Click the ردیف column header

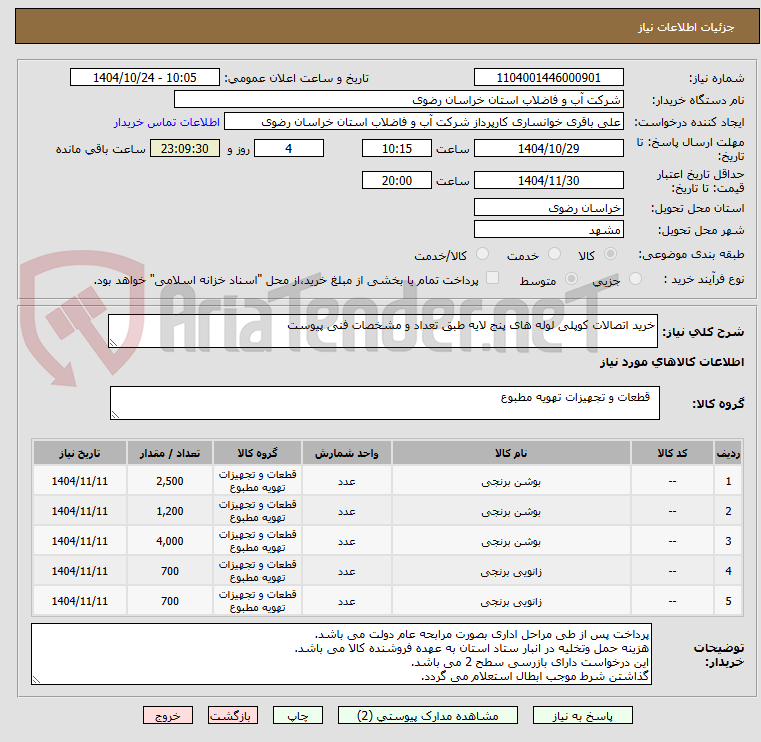pyautogui.click(x=728, y=453)
